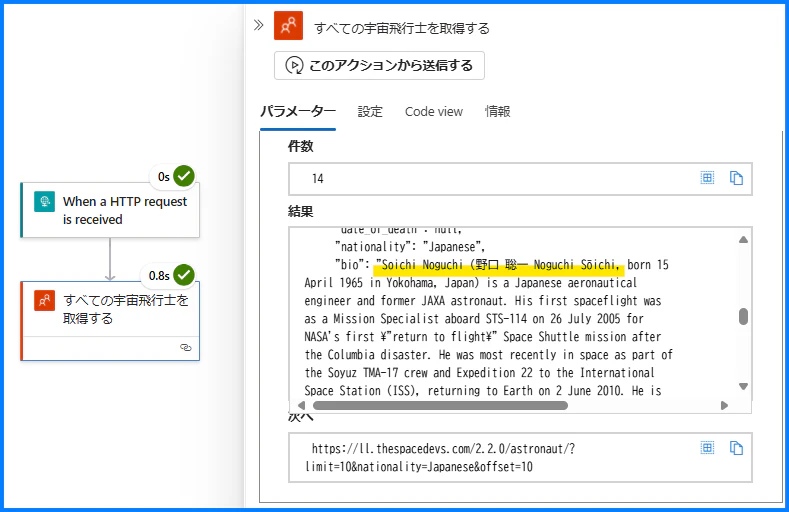
Task: Click the 結果 label
Action: coord(300,211)
